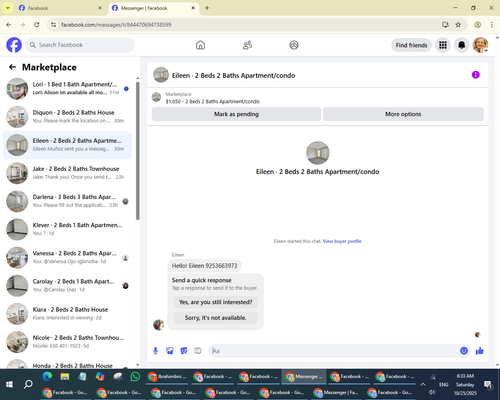This screenshot has width=500, height=400.
Task: Open the tab search dropdown arrow
Action: [x=7, y=8]
